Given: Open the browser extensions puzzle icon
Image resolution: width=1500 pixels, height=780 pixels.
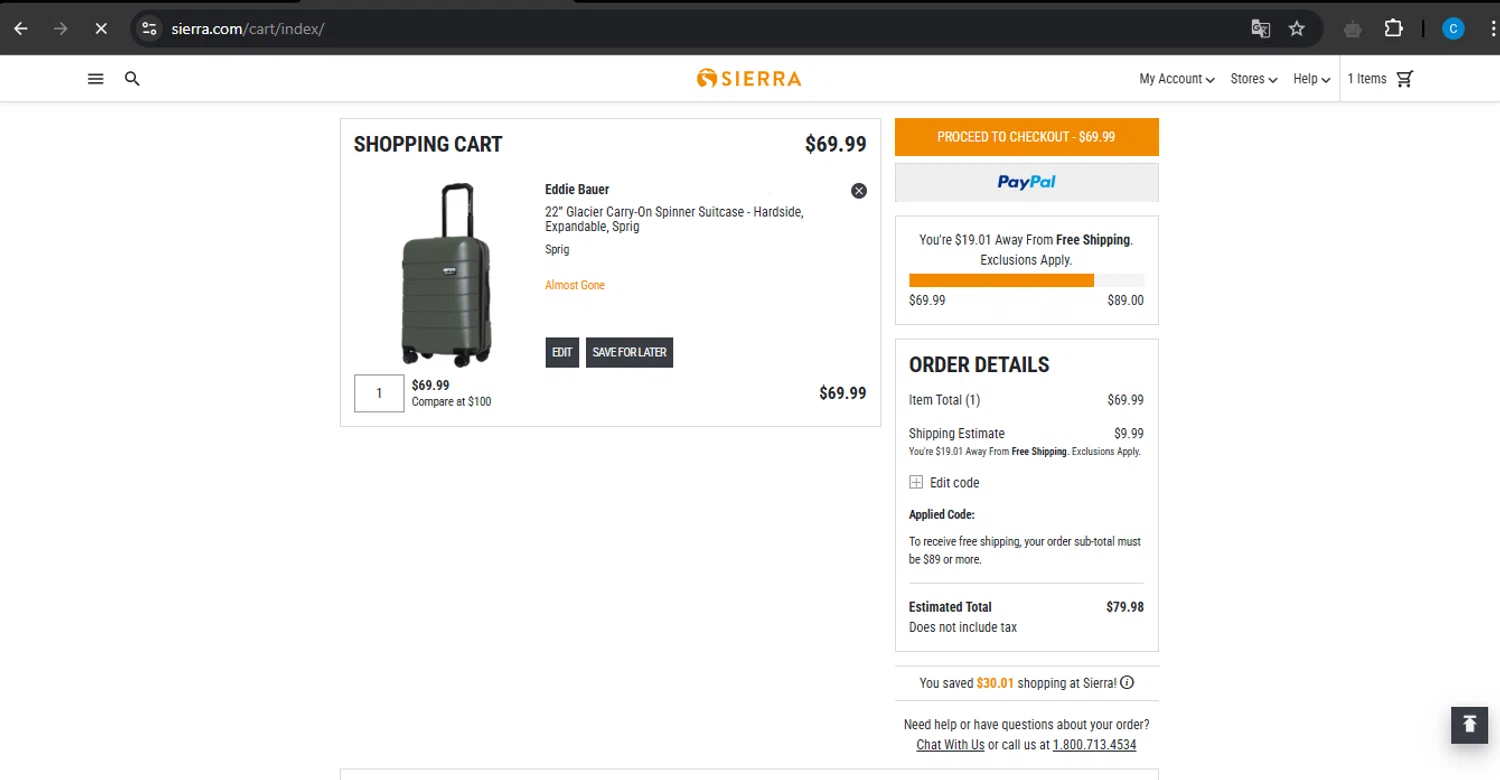Looking at the screenshot, I should coord(1393,28).
